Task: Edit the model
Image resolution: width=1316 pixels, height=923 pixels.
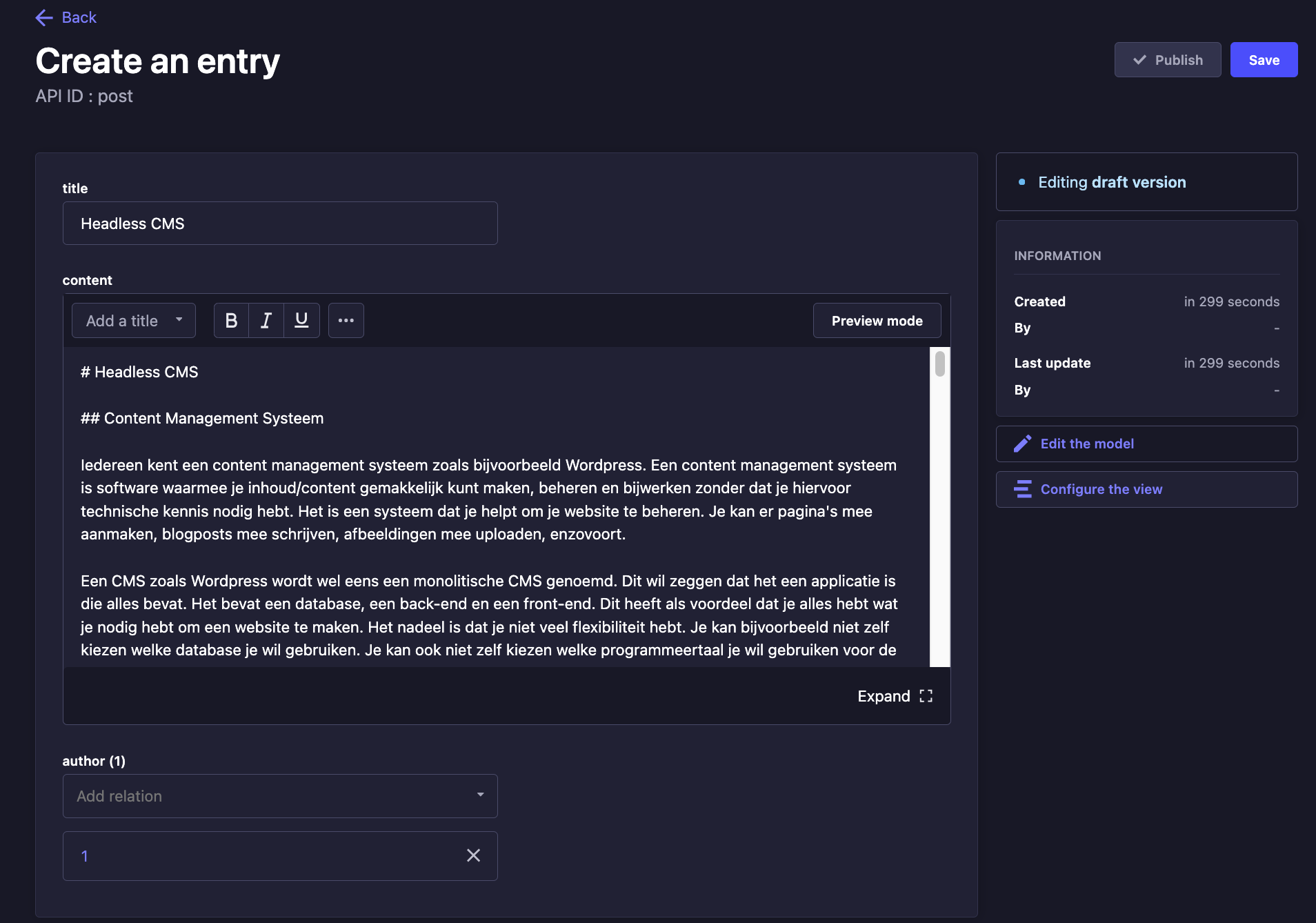Action: [x=1146, y=444]
